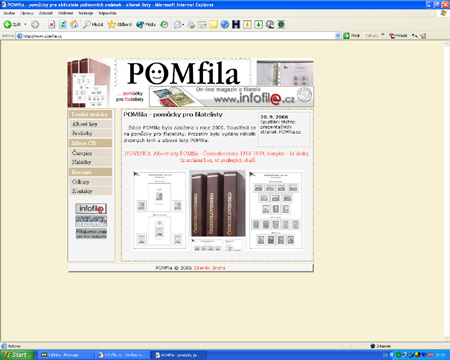
Task: Click the Filokartie.com sidebar banner
Action: click(x=91, y=233)
